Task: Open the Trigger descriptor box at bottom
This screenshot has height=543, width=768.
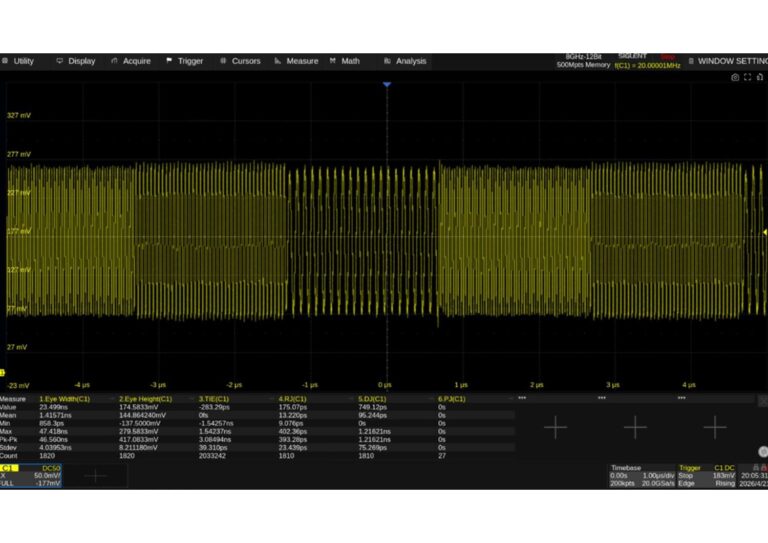Action: click(x=707, y=476)
